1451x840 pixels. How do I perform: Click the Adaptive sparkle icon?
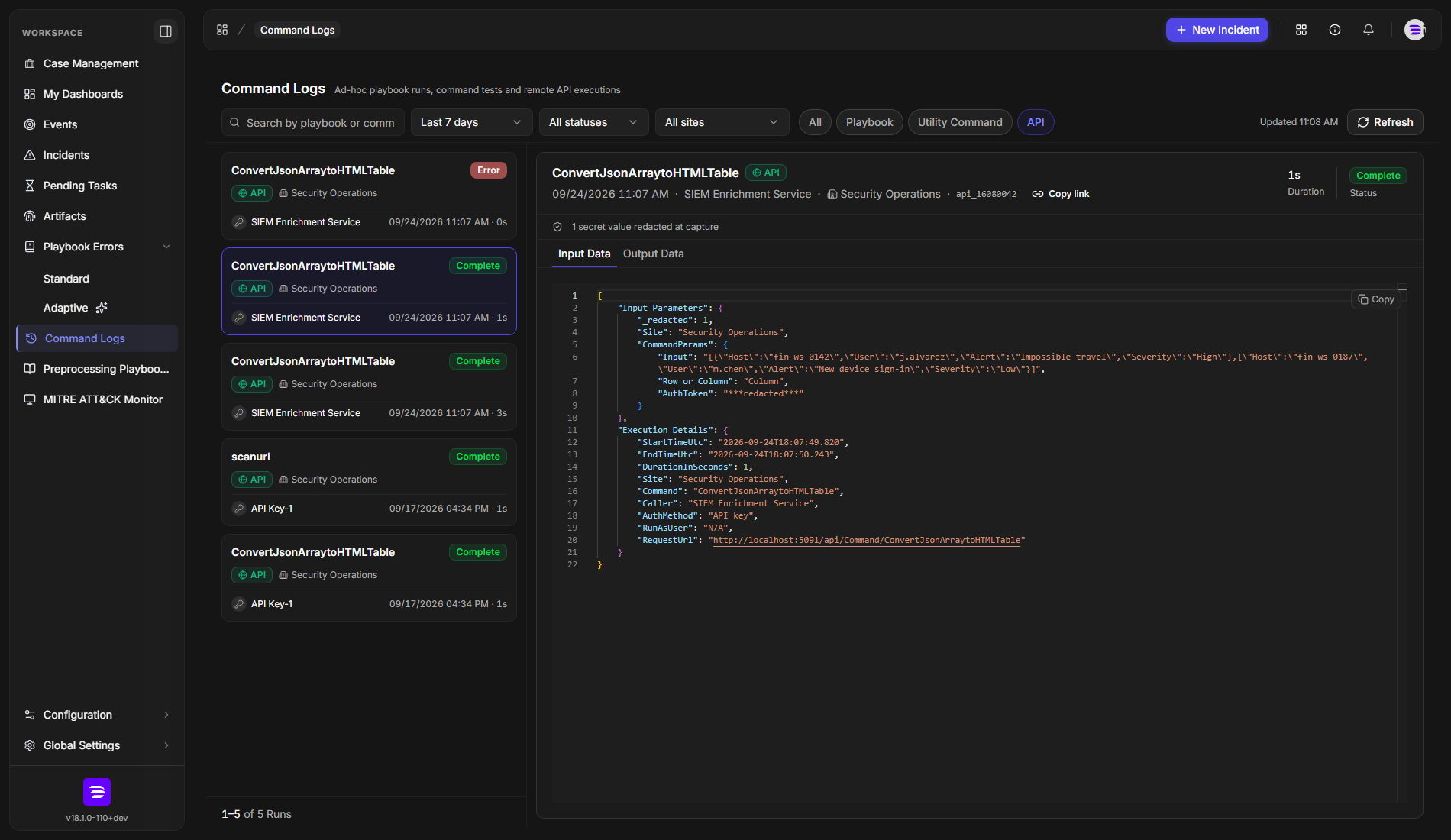pyautogui.click(x=102, y=308)
